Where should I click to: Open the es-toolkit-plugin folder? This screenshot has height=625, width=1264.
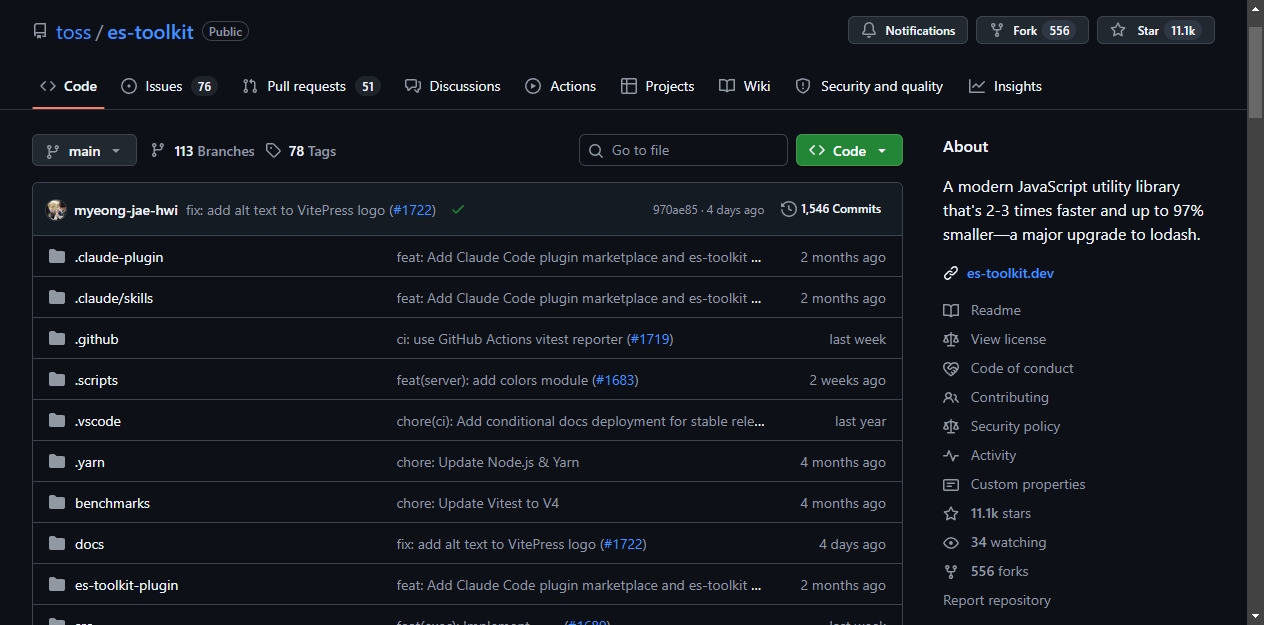click(127, 585)
